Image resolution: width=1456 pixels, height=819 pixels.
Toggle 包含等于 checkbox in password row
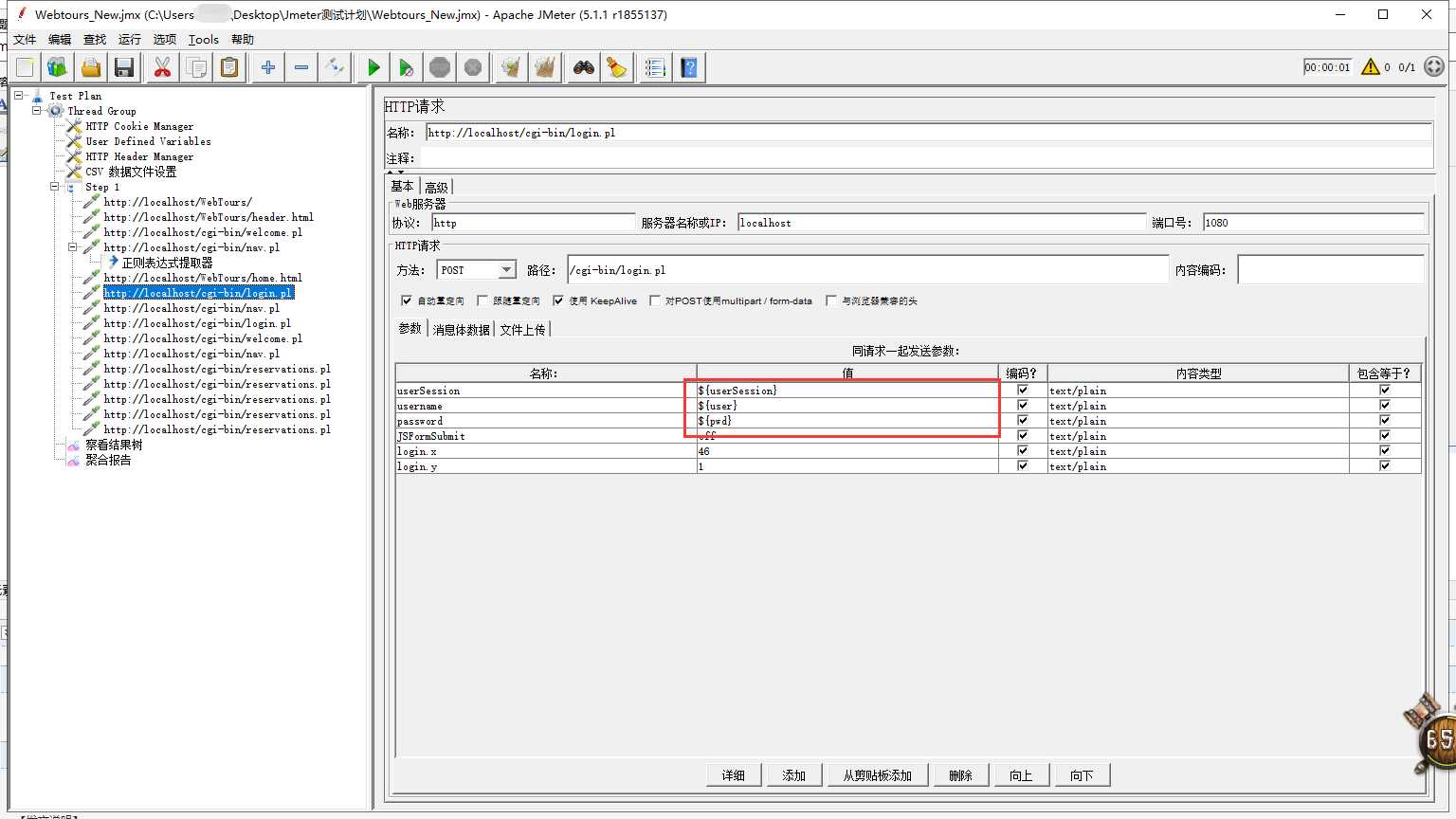coord(1385,420)
